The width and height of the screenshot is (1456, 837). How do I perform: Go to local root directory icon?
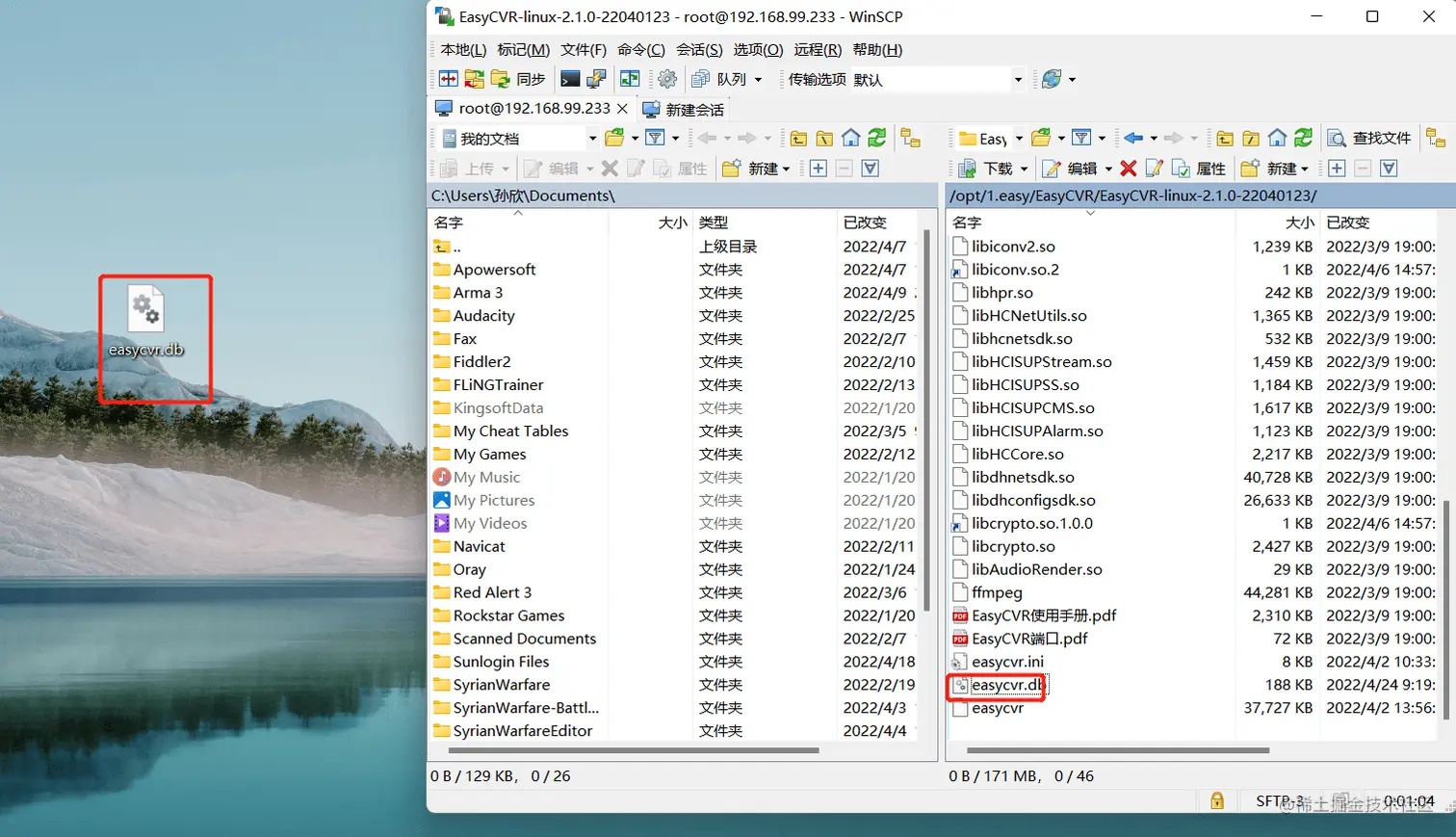coord(825,139)
